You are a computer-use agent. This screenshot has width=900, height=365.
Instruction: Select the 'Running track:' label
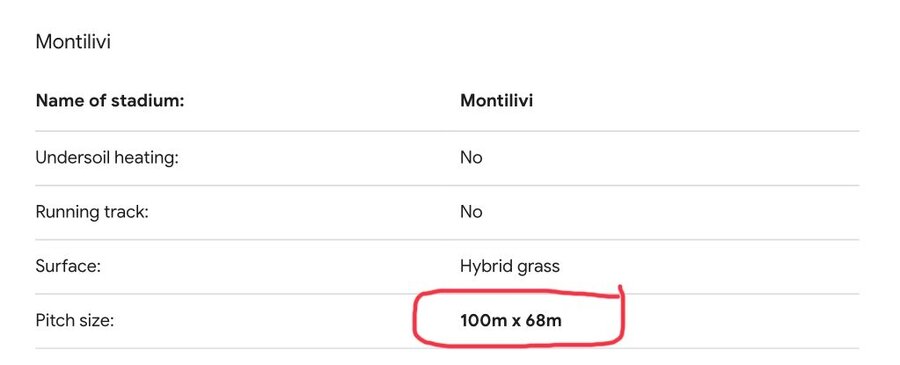92,212
